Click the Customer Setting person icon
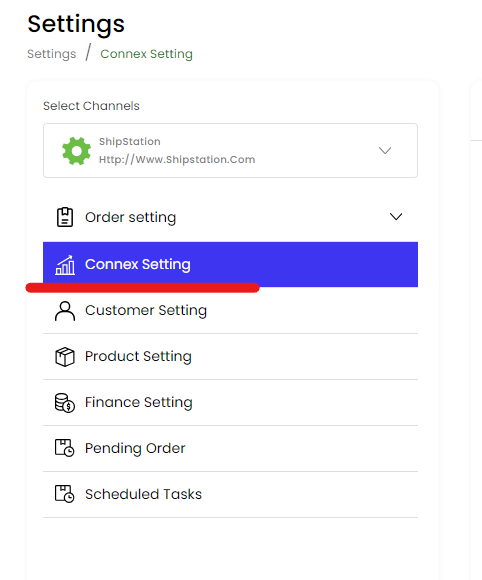The height and width of the screenshot is (580, 482). pos(65,311)
